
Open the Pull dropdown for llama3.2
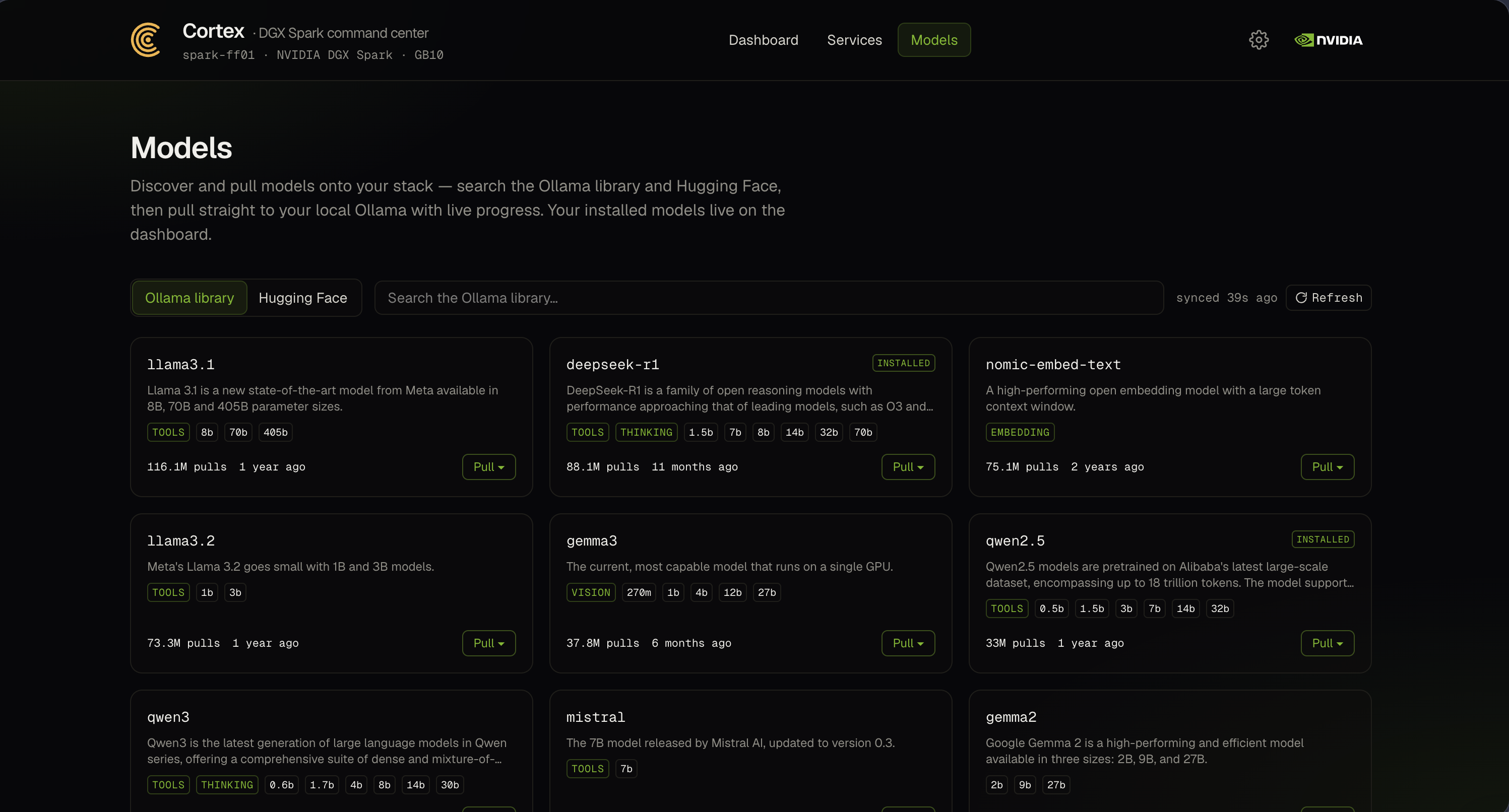(x=488, y=643)
